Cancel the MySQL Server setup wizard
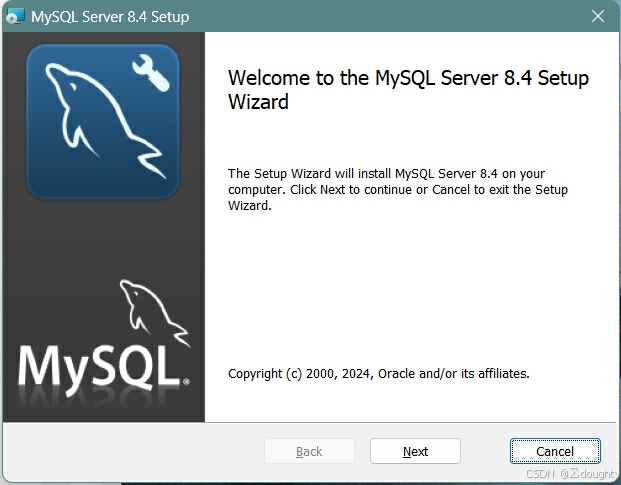Image resolution: width=621 pixels, height=485 pixels. pyautogui.click(x=555, y=451)
